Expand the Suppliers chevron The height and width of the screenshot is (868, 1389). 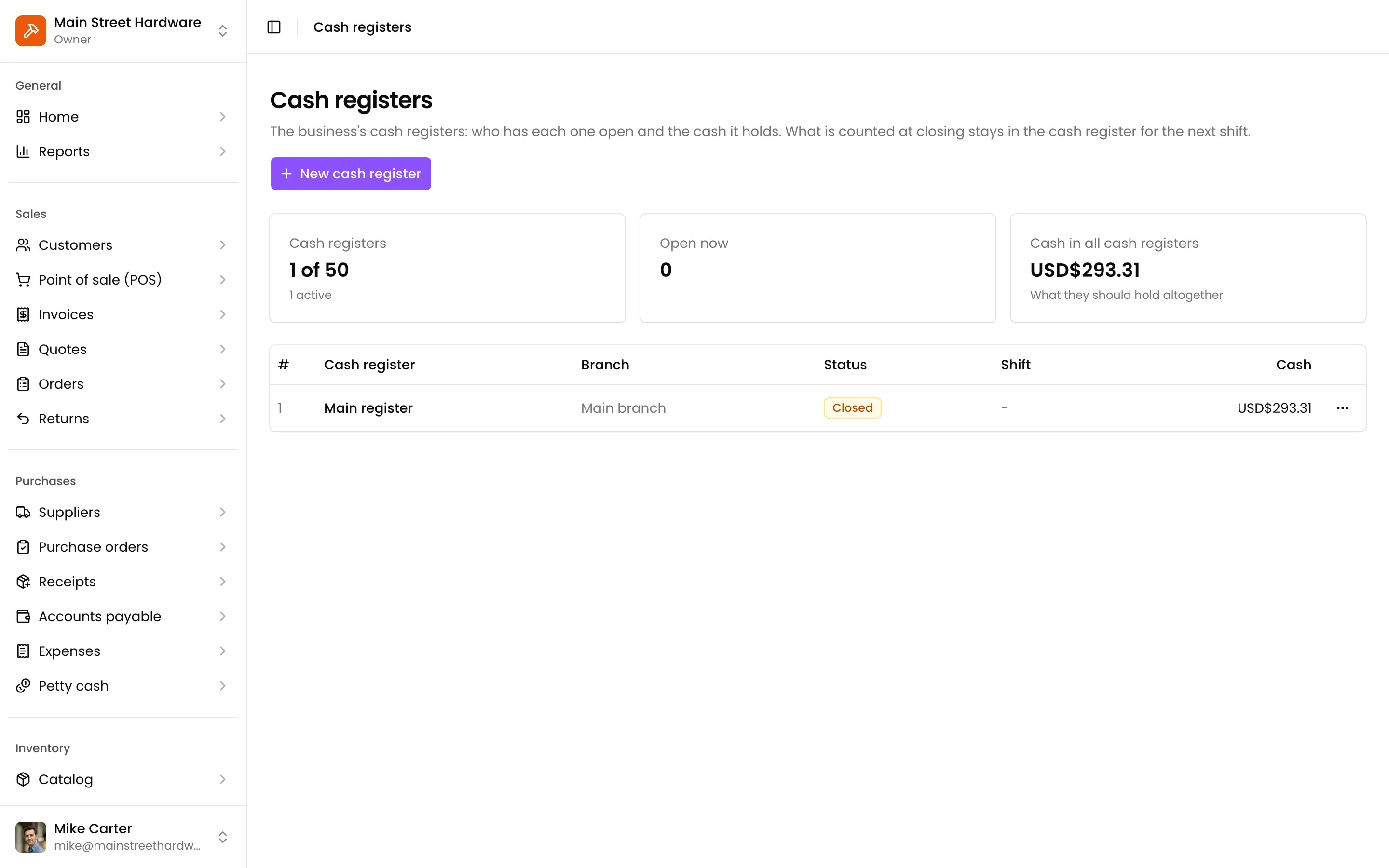point(223,512)
